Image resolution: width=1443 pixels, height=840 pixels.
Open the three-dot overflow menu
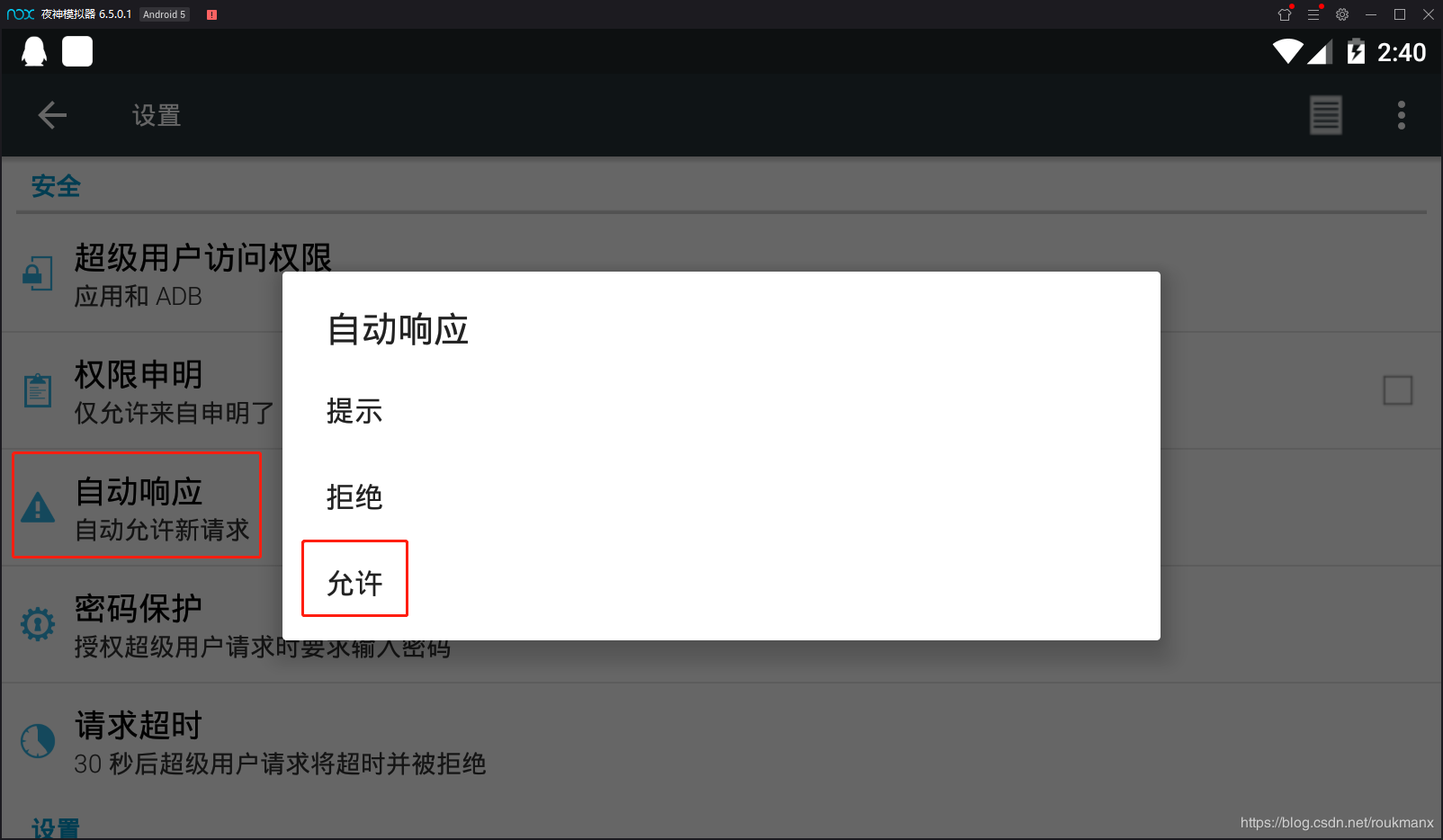click(1401, 115)
